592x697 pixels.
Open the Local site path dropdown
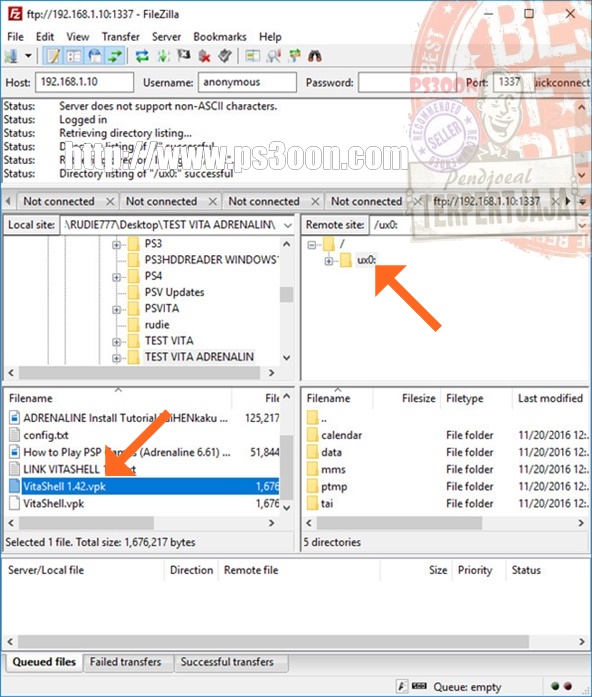pos(288,225)
